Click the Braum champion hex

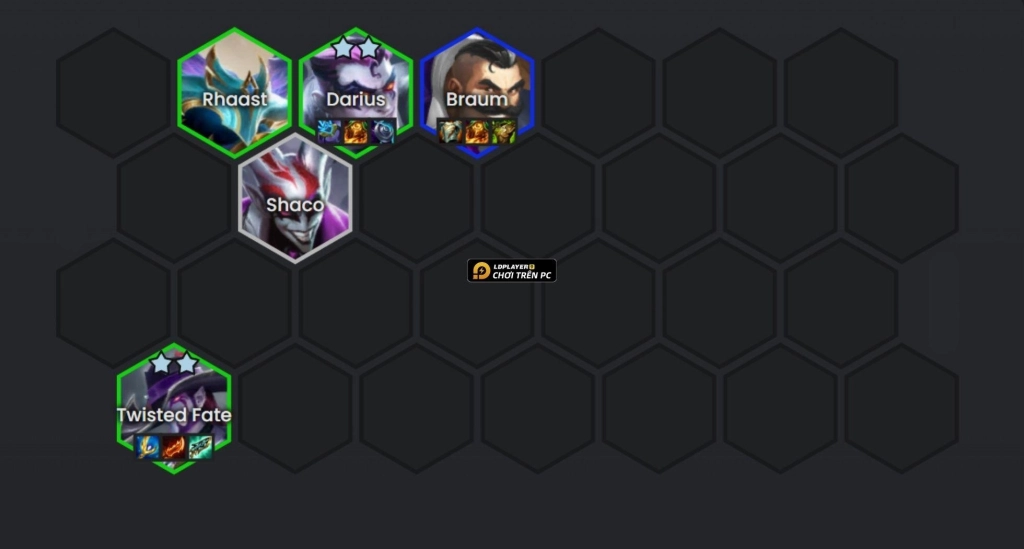click(477, 93)
